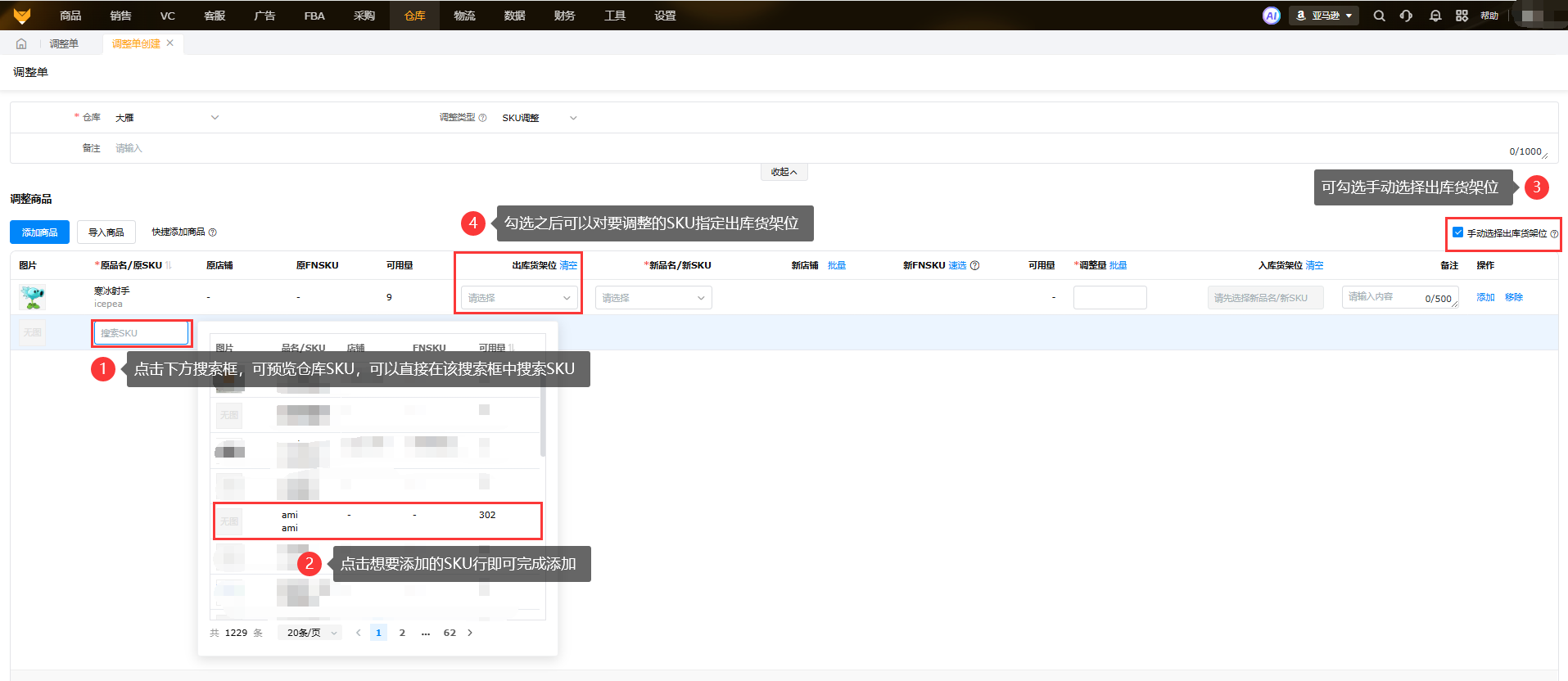Select the ami SKU row with 302
1568x681 pixels.
point(377,521)
